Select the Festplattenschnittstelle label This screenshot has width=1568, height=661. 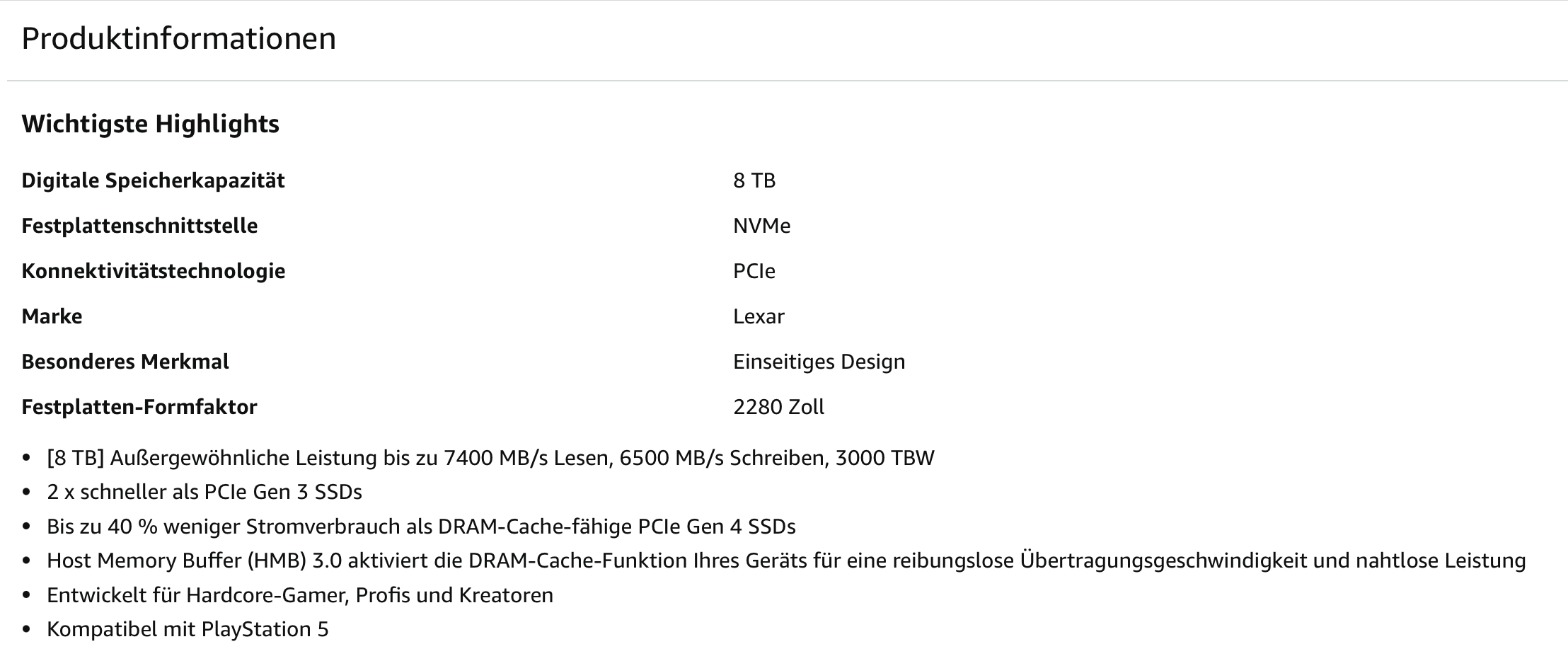point(139,226)
